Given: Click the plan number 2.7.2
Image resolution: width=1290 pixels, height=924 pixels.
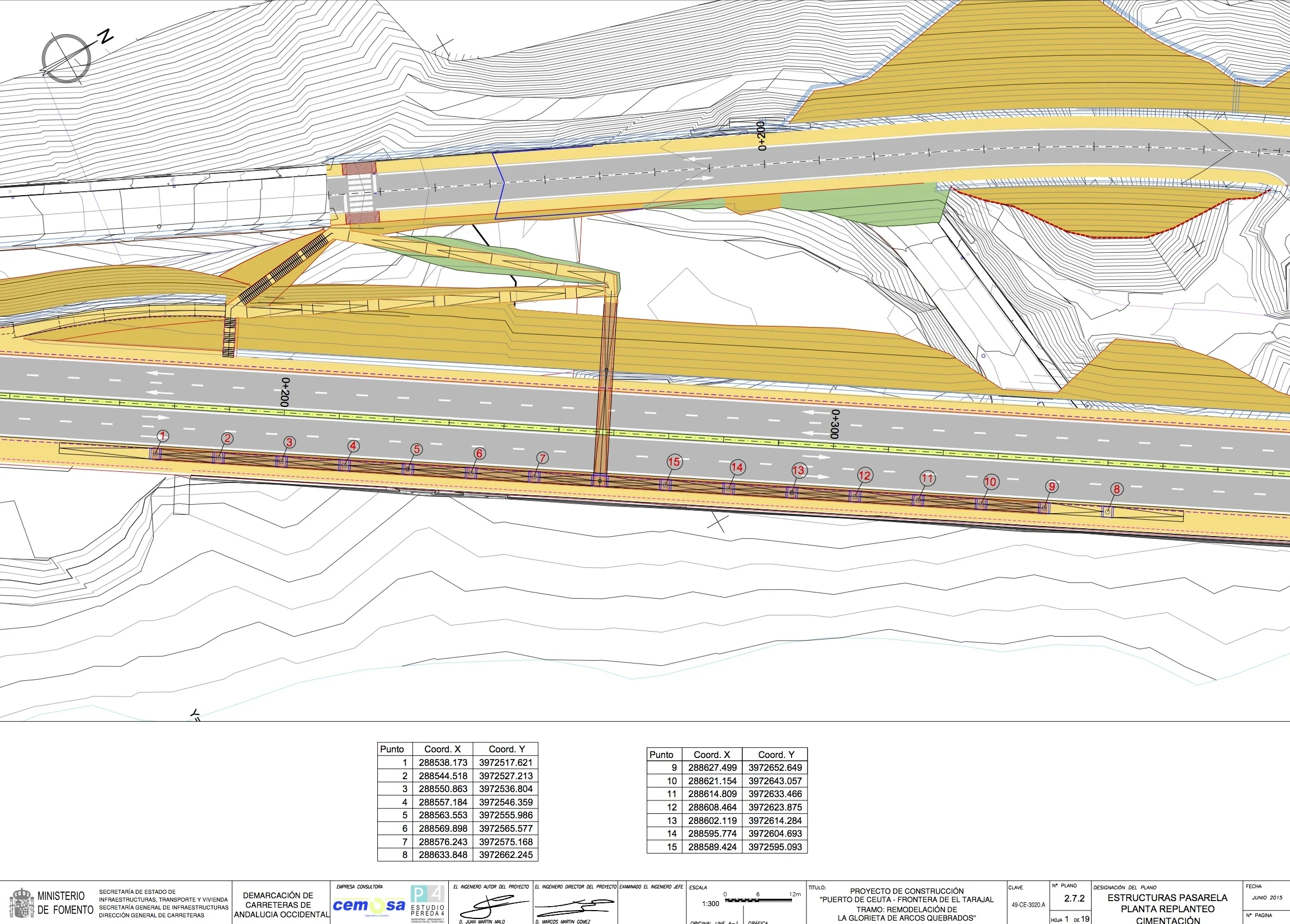Looking at the screenshot, I should tap(1074, 898).
